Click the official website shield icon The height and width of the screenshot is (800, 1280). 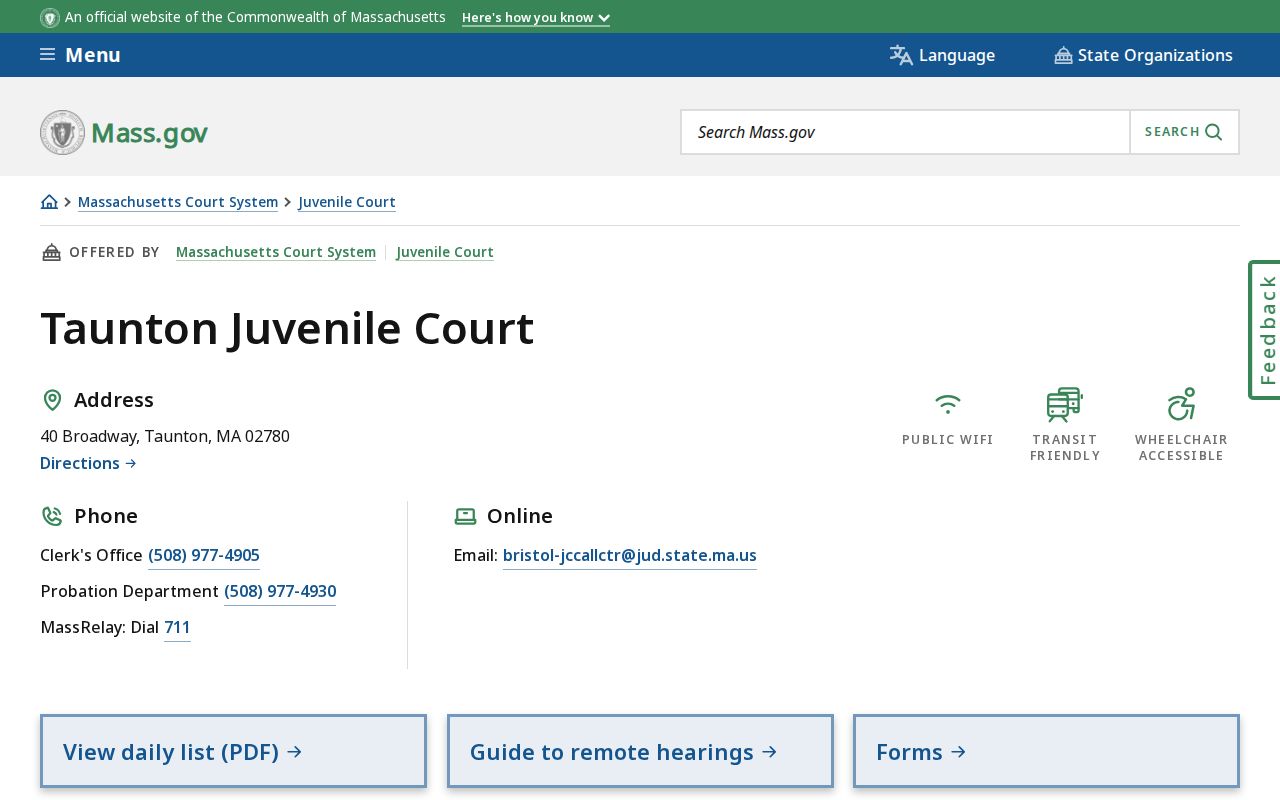click(50, 17)
